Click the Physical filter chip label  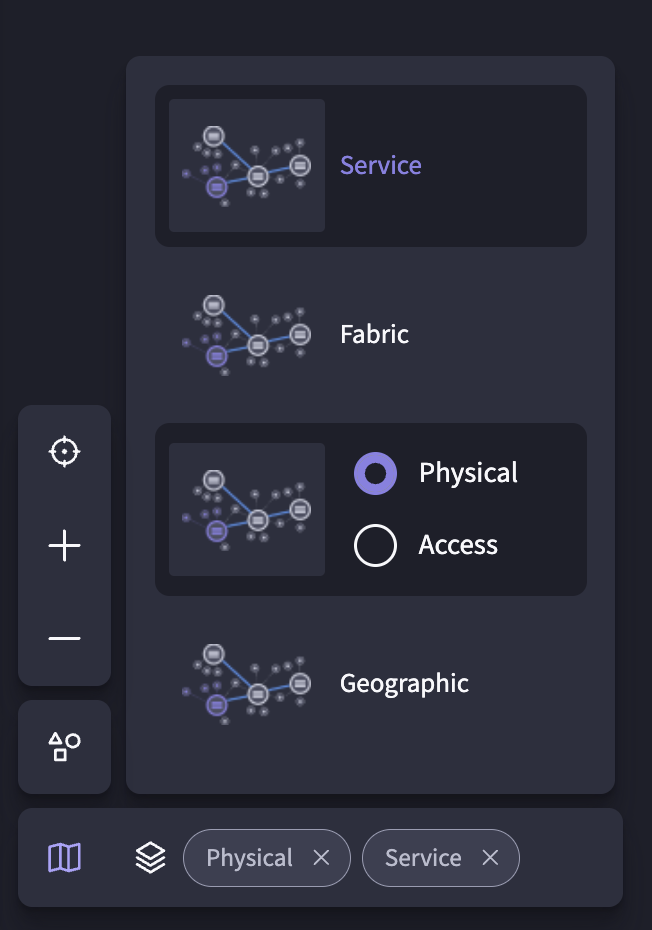pyautogui.click(x=249, y=858)
